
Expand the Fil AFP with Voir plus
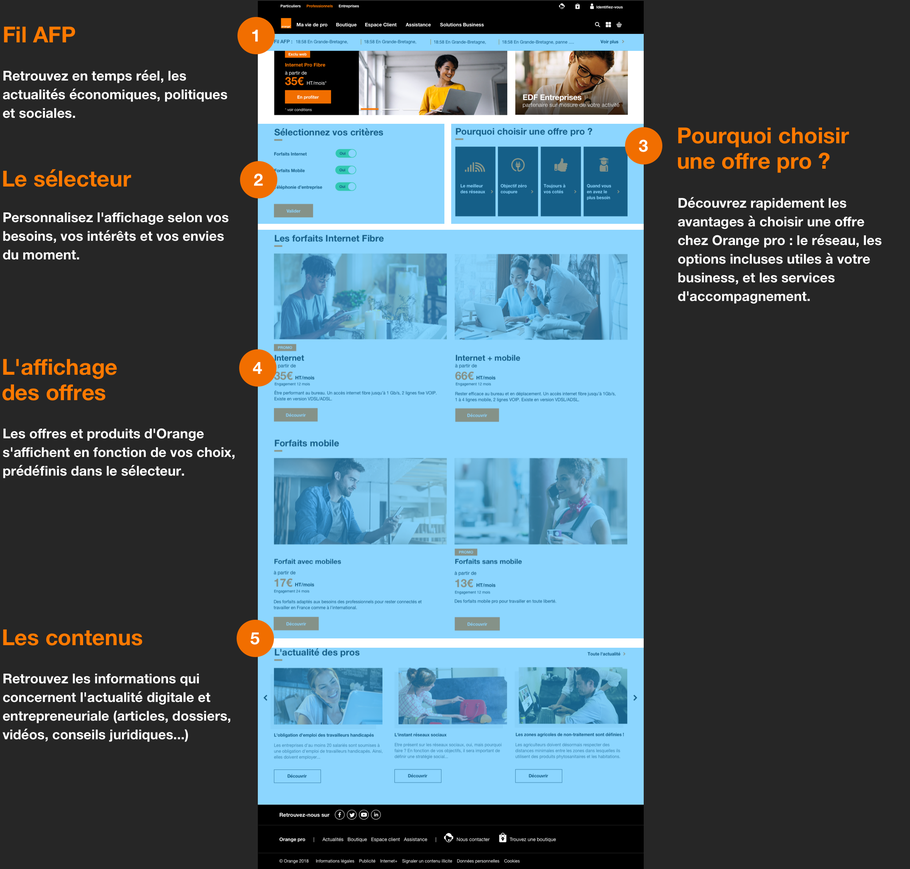click(x=611, y=42)
